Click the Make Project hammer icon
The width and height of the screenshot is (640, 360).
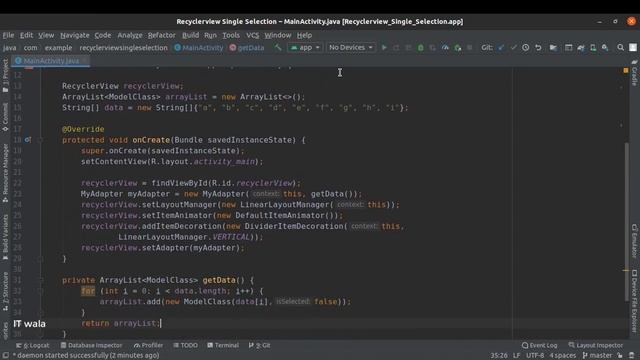[278, 47]
